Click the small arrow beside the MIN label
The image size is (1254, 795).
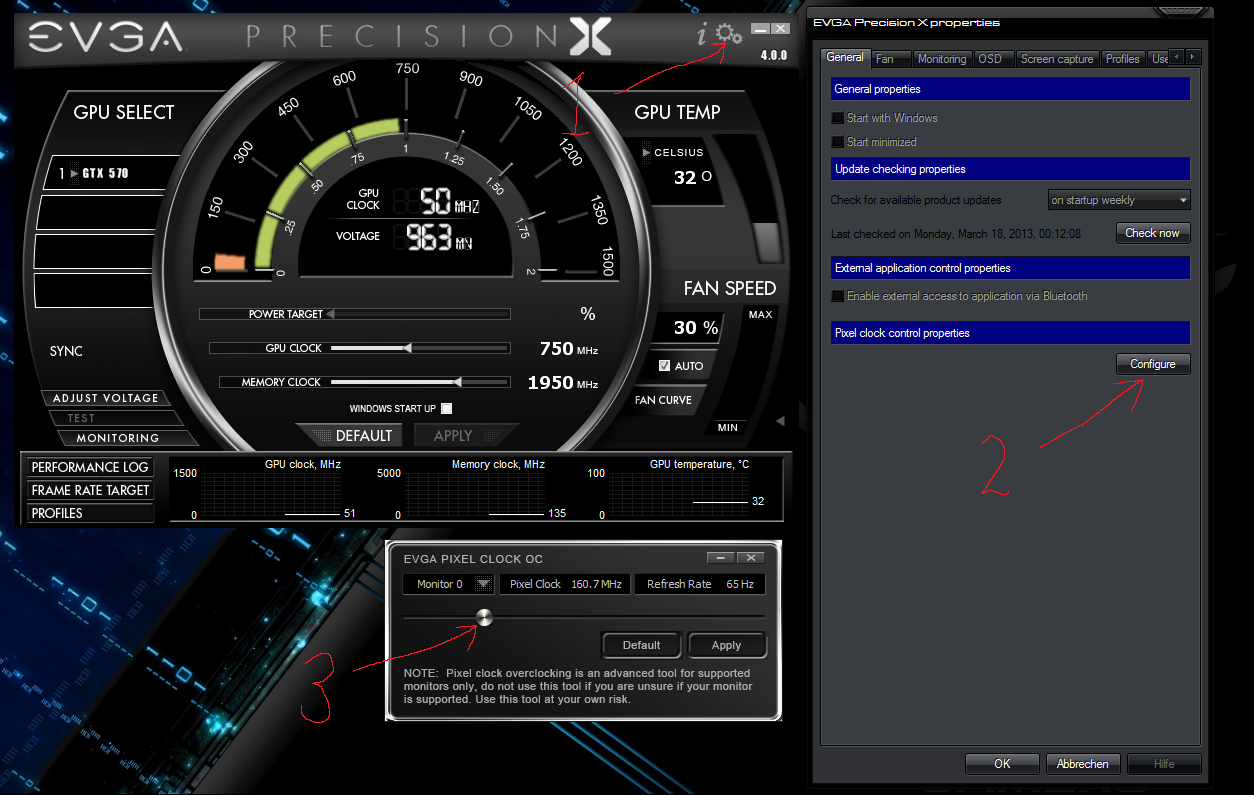pyautogui.click(x=780, y=421)
